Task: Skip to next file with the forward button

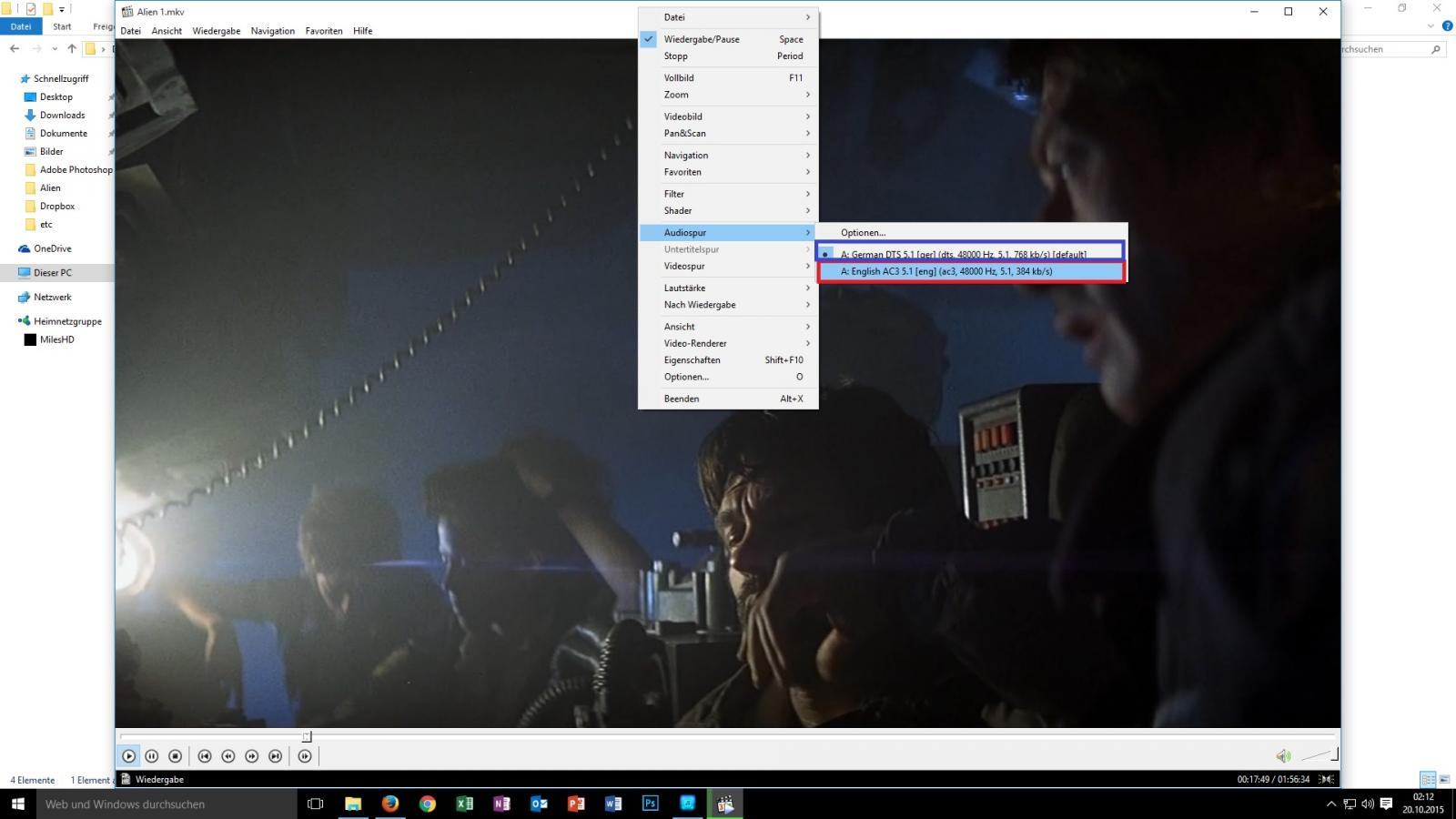Action: pos(276,756)
